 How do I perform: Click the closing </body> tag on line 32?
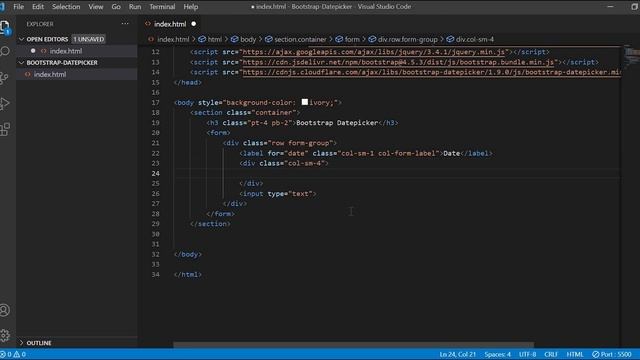pyautogui.click(x=188, y=254)
